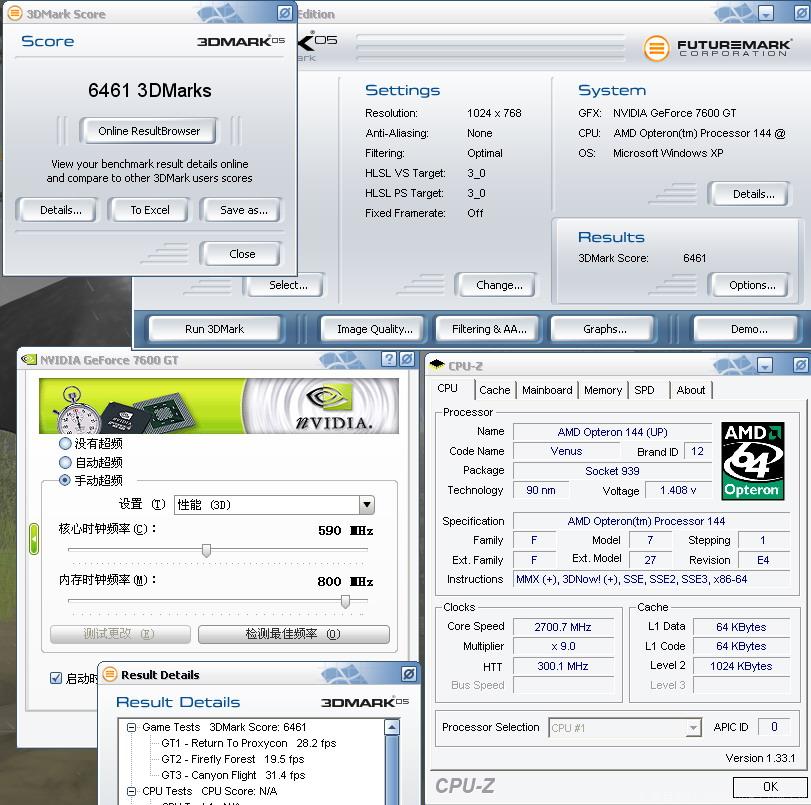This screenshot has width=811, height=805.
Task: Toggle the startup checkbox in NVIDIA panel
Action: click(x=56, y=678)
